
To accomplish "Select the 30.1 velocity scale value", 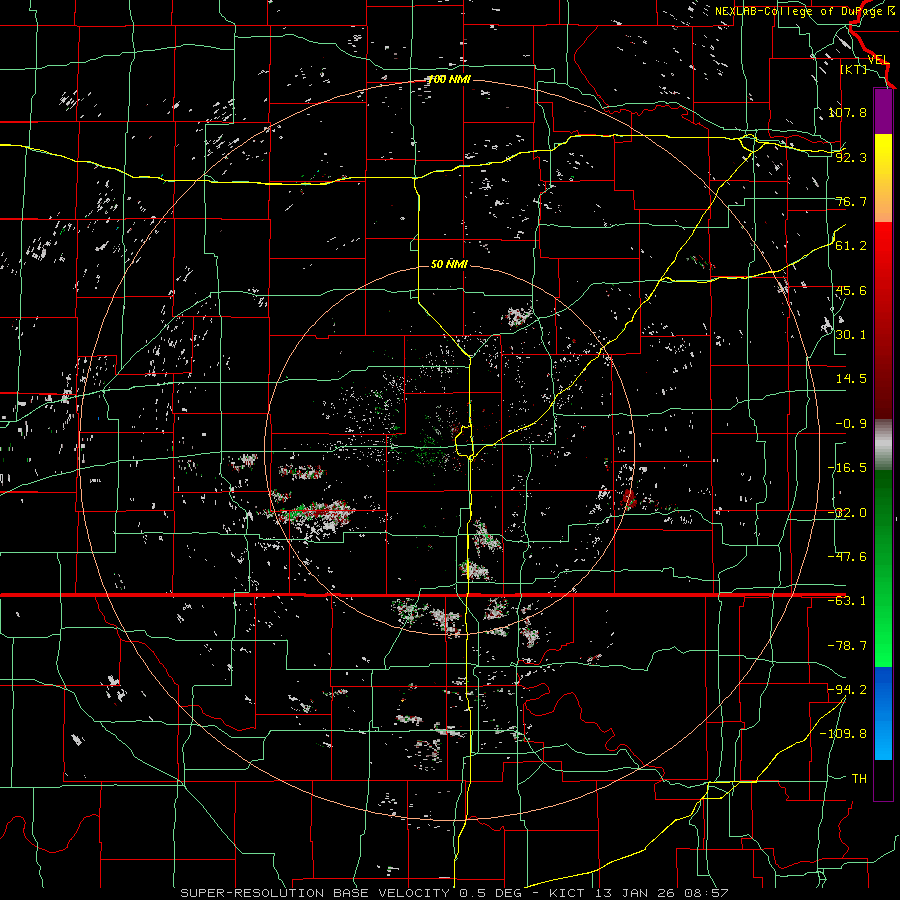I will (x=851, y=335).
